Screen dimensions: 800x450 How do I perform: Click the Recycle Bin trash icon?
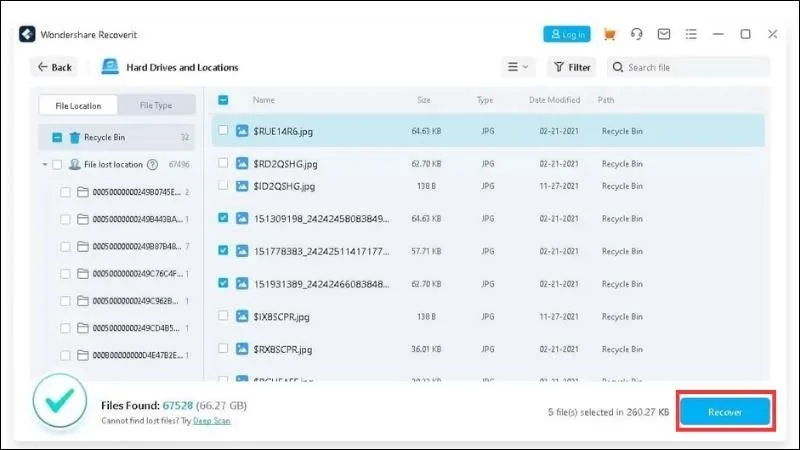click(x=74, y=137)
